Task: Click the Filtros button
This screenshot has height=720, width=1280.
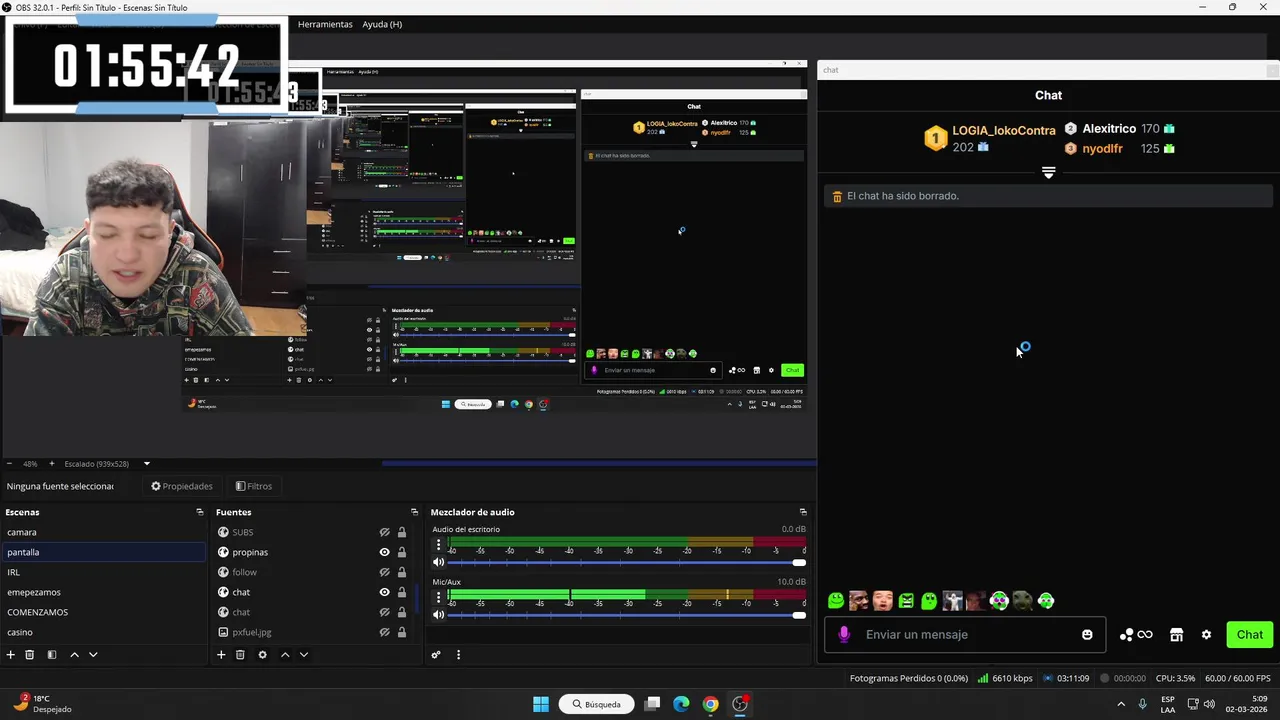Action: 254,486
